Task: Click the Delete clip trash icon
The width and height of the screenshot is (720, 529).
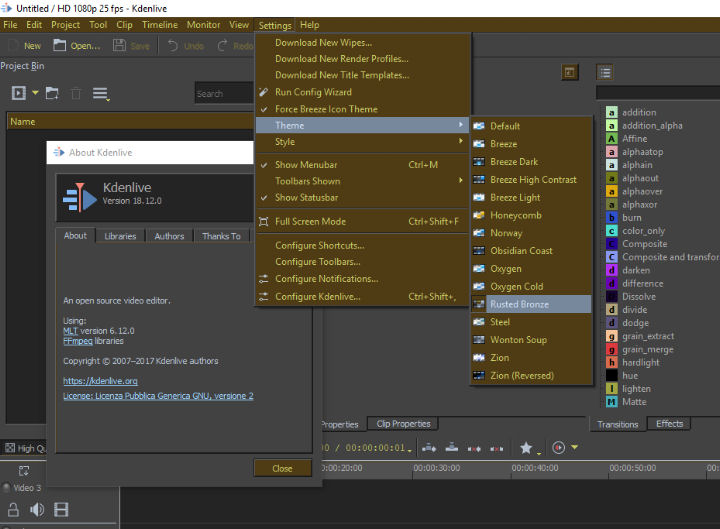Action: (x=76, y=93)
